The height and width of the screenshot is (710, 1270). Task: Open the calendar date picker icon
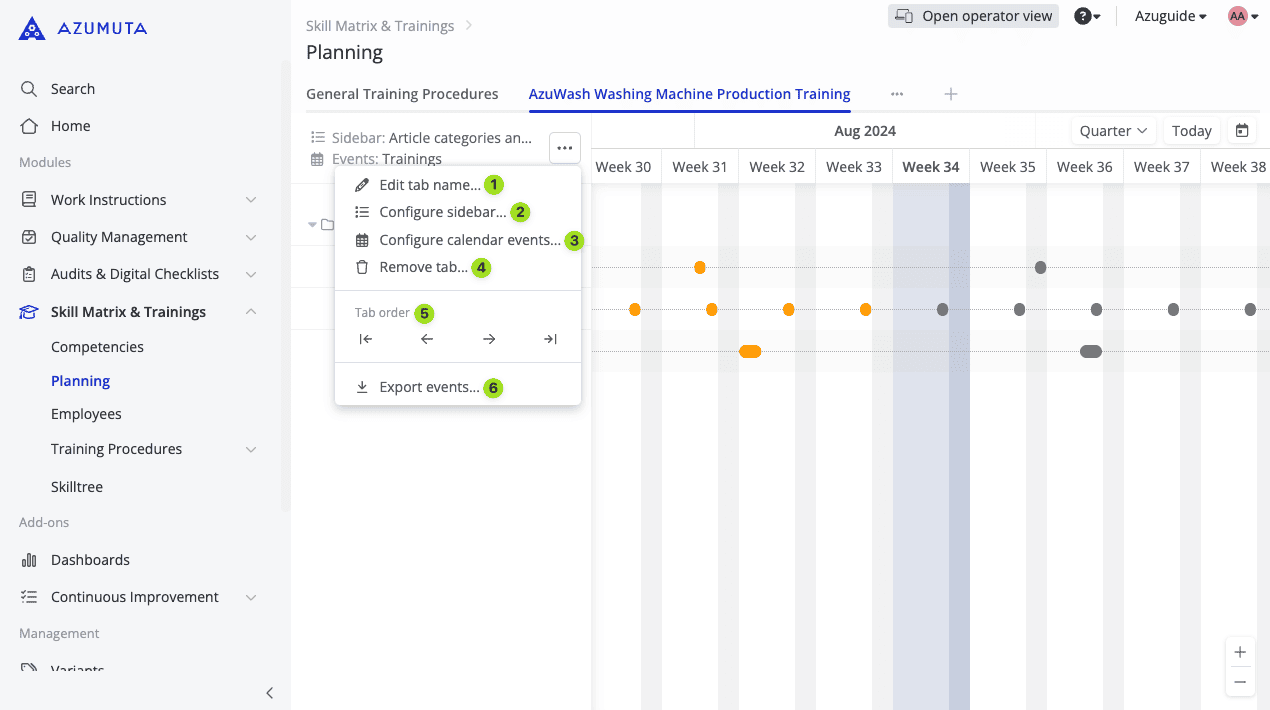(1242, 131)
